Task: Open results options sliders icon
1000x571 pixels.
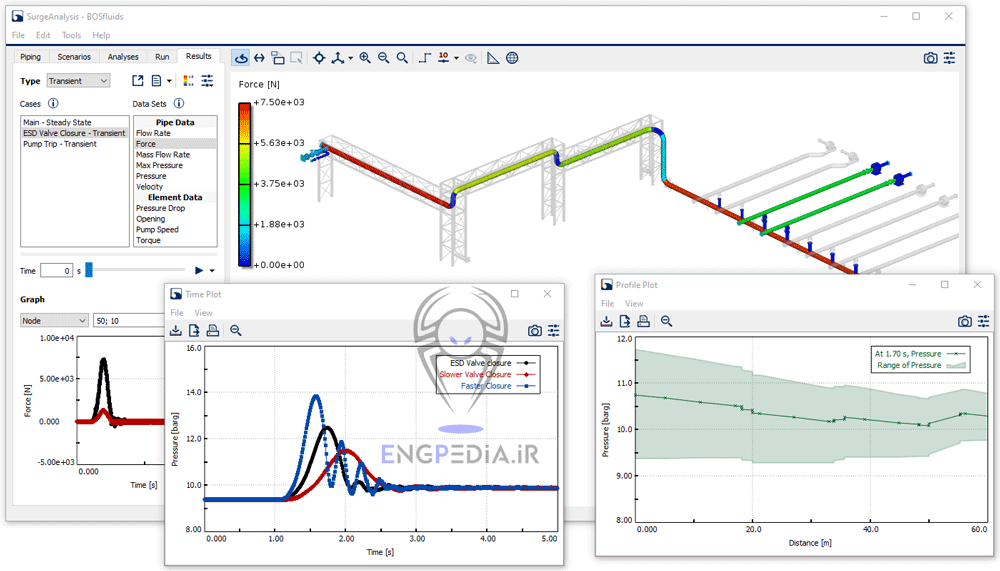Action: (207, 80)
